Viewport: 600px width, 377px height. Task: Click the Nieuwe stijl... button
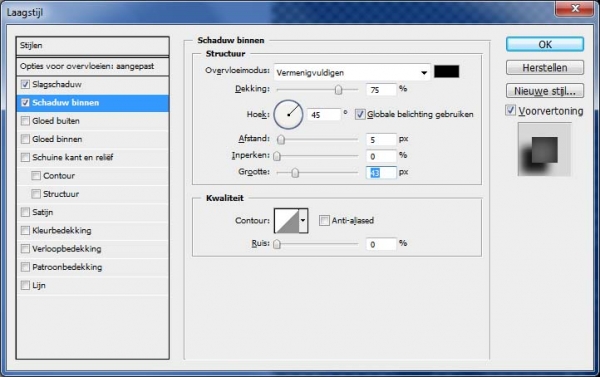tap(545, 91)
